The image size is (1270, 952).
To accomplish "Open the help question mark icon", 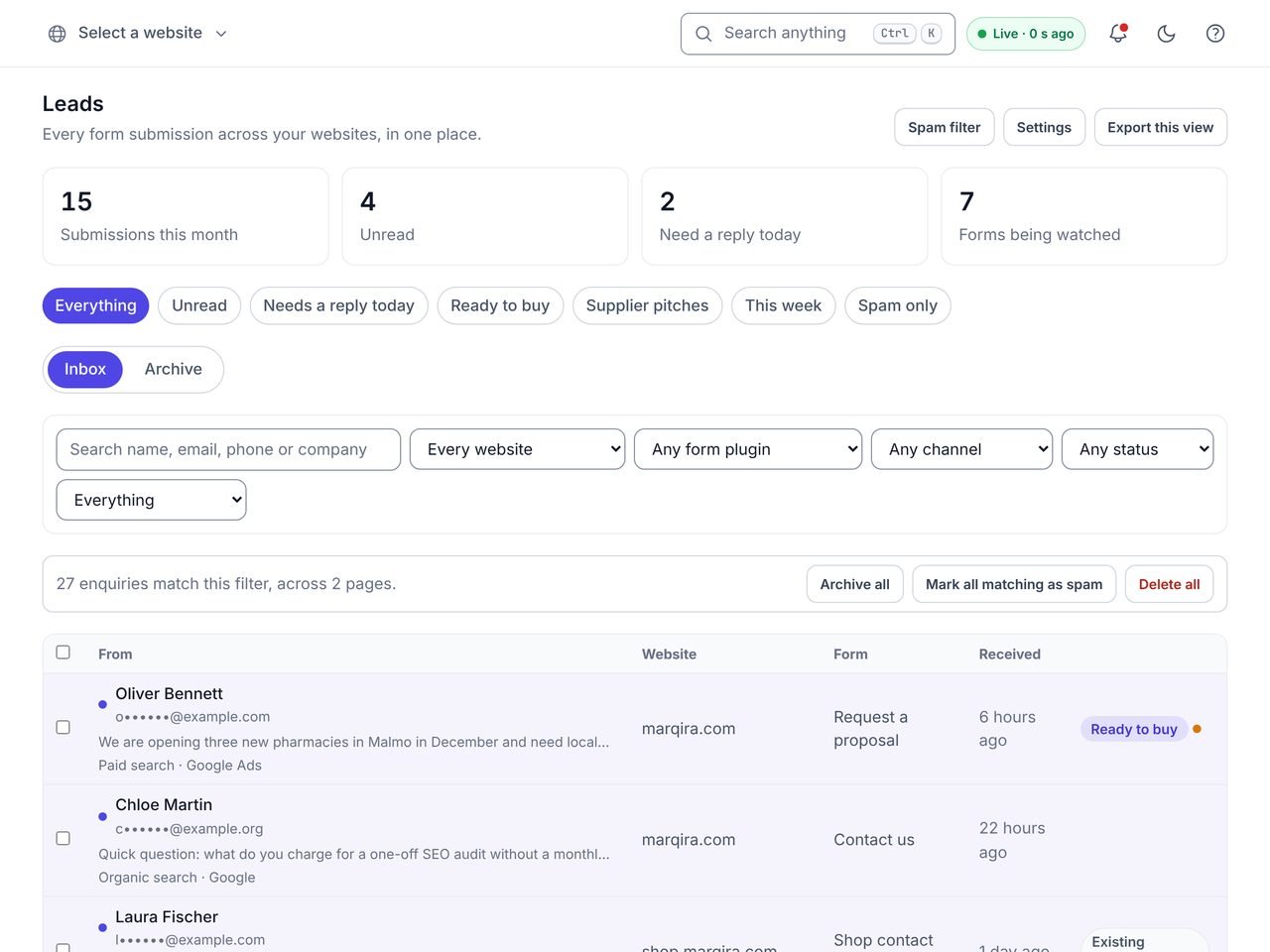I will coord(1215,34).
